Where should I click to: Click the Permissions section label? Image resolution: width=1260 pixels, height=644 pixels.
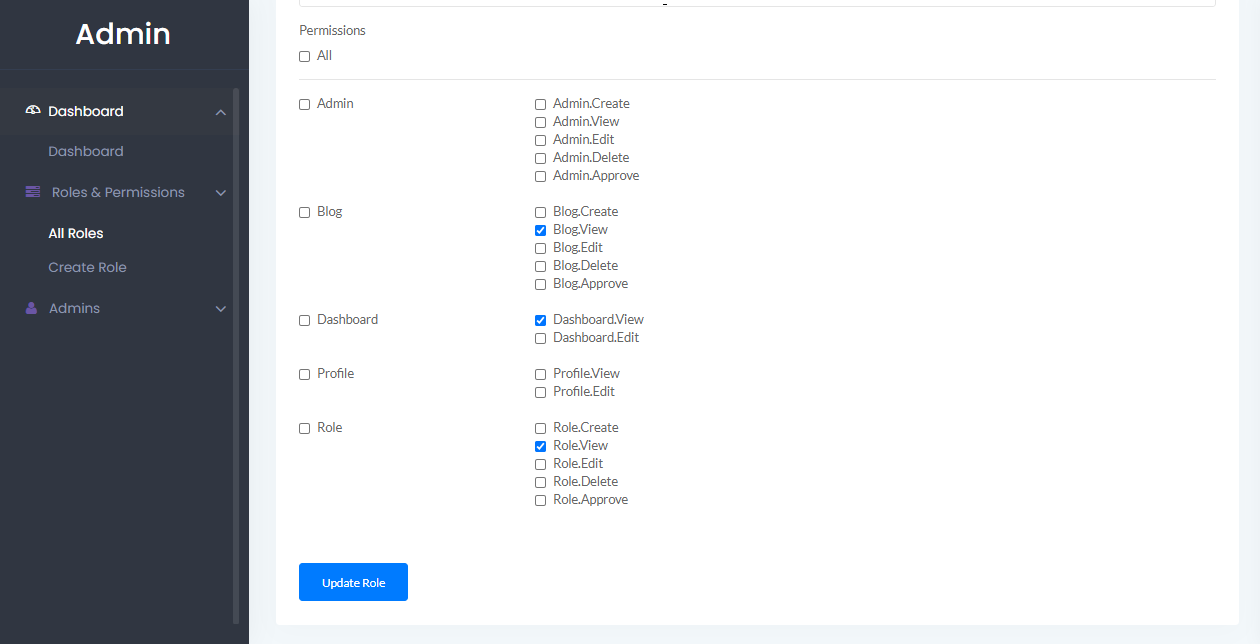pos(332,31)
